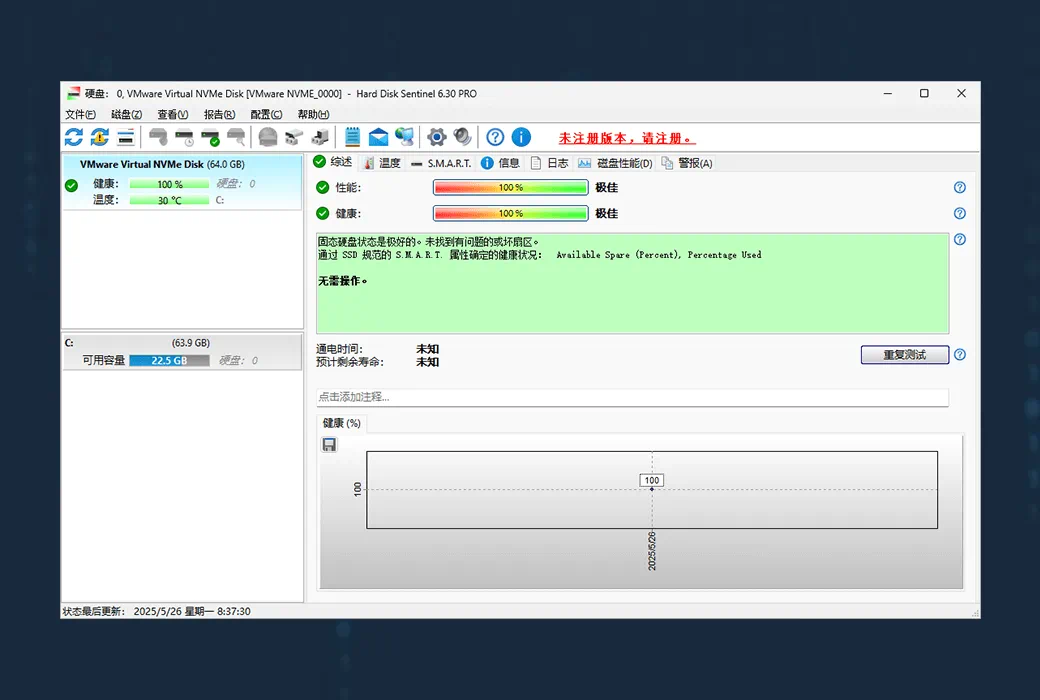Image resolution: width=1040 pixels, height=700 pixels.
Task: Click the 点击添加注释 comment field
Action: [632, 397]
